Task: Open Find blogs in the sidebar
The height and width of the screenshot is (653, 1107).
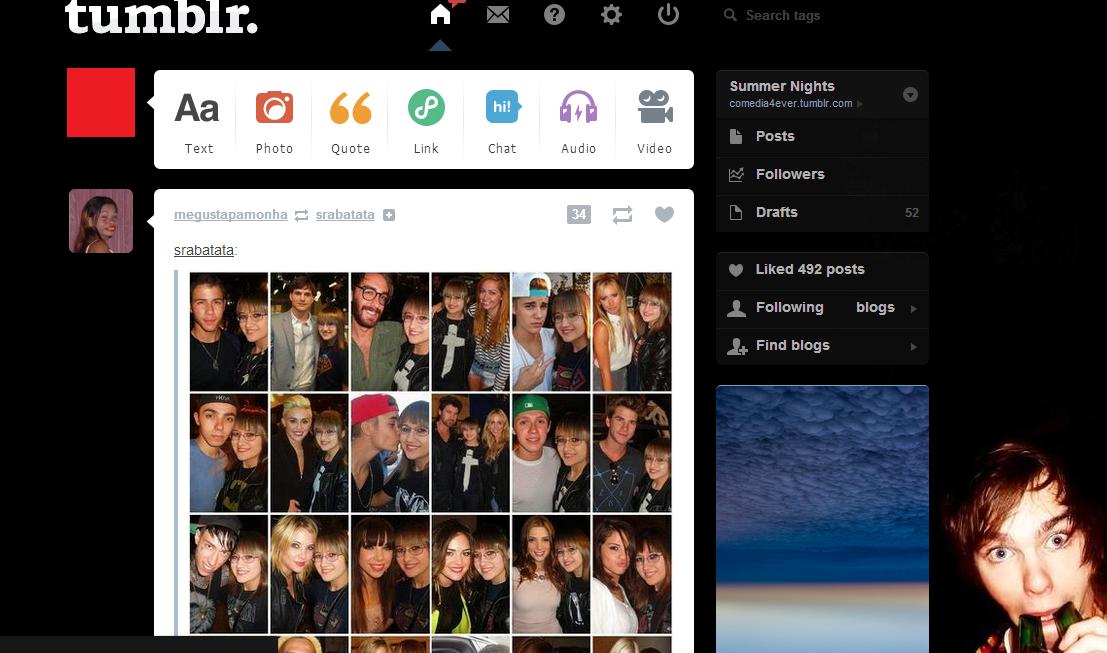Action: click(822, 346)
